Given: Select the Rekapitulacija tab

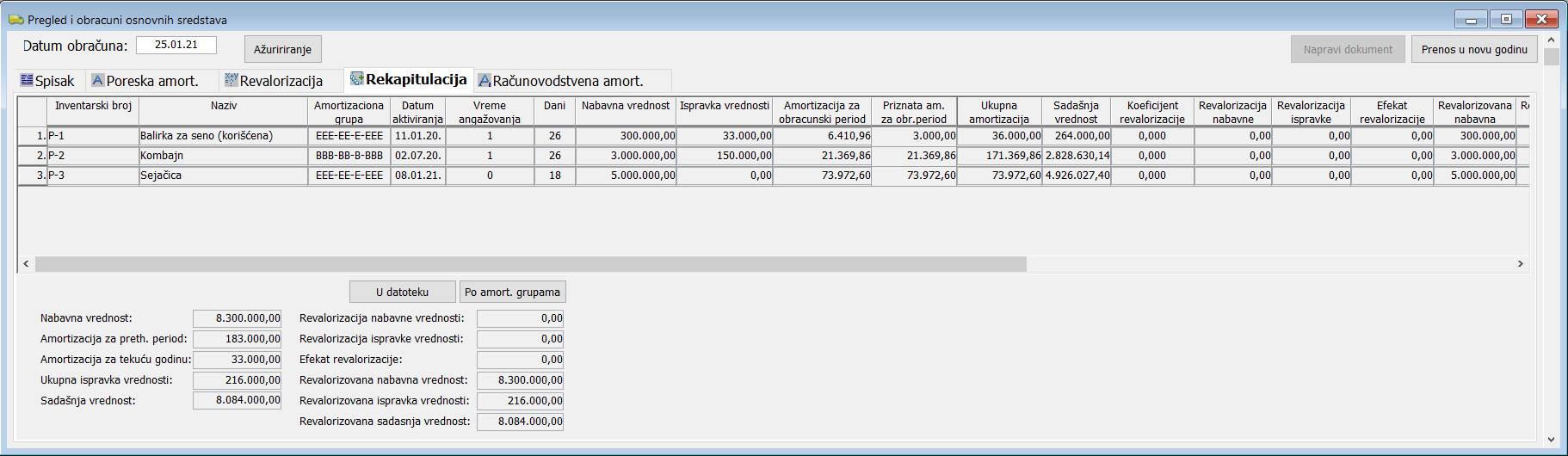Looking at the screenshot, I should click(x=409, y=79).
